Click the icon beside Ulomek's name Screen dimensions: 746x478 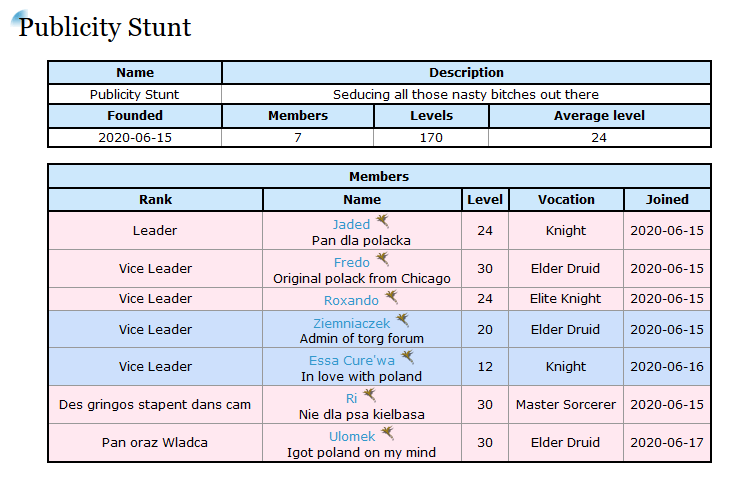[387, 434]
